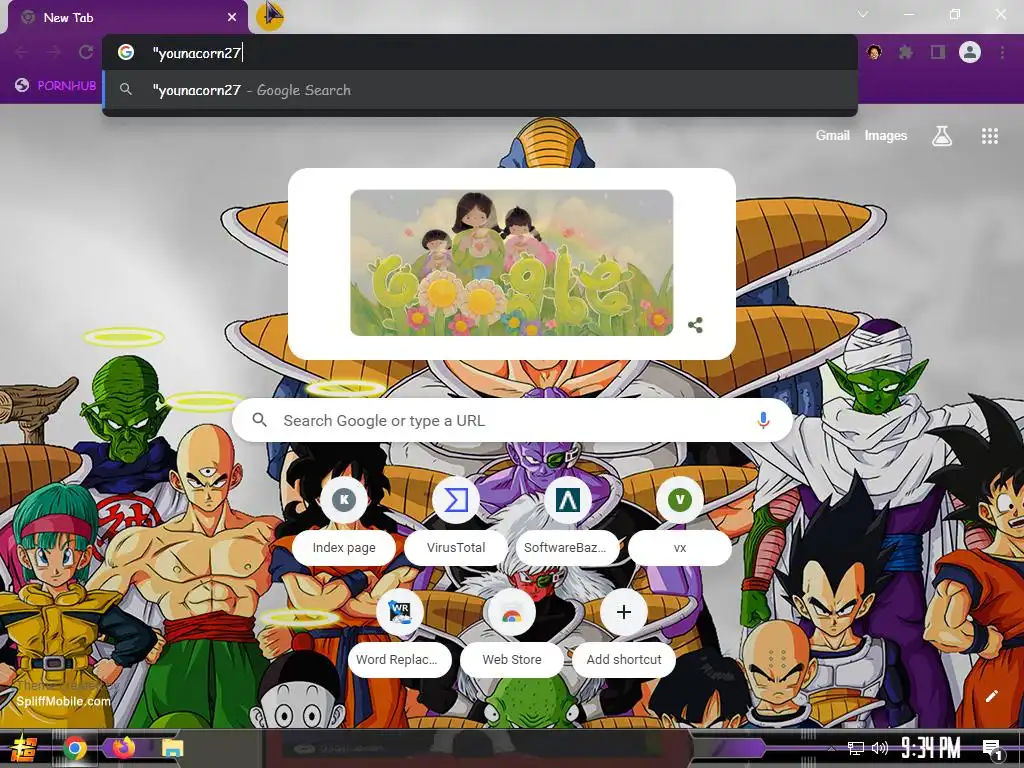
Task: Open the VirusTotal shortcut
Action: coord(456,520)
